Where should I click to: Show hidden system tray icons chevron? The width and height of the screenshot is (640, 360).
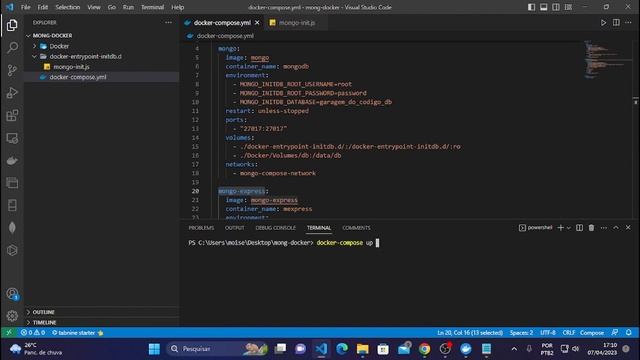point(514,349)
